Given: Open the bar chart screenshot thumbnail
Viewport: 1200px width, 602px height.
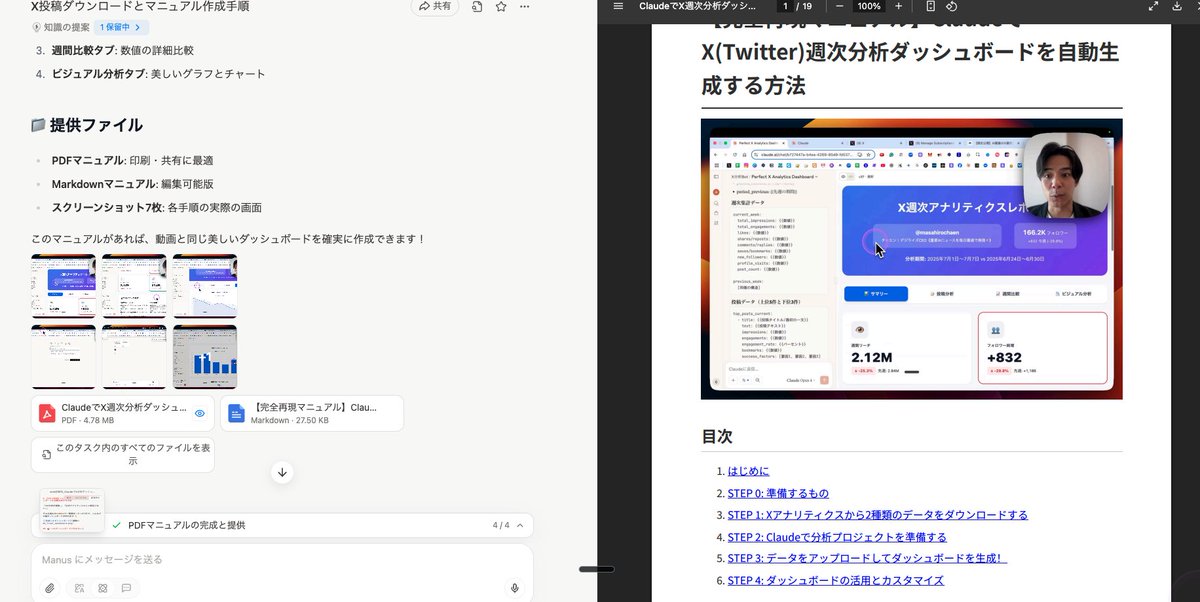Looking at the screenshot, I should coord(205,356).
